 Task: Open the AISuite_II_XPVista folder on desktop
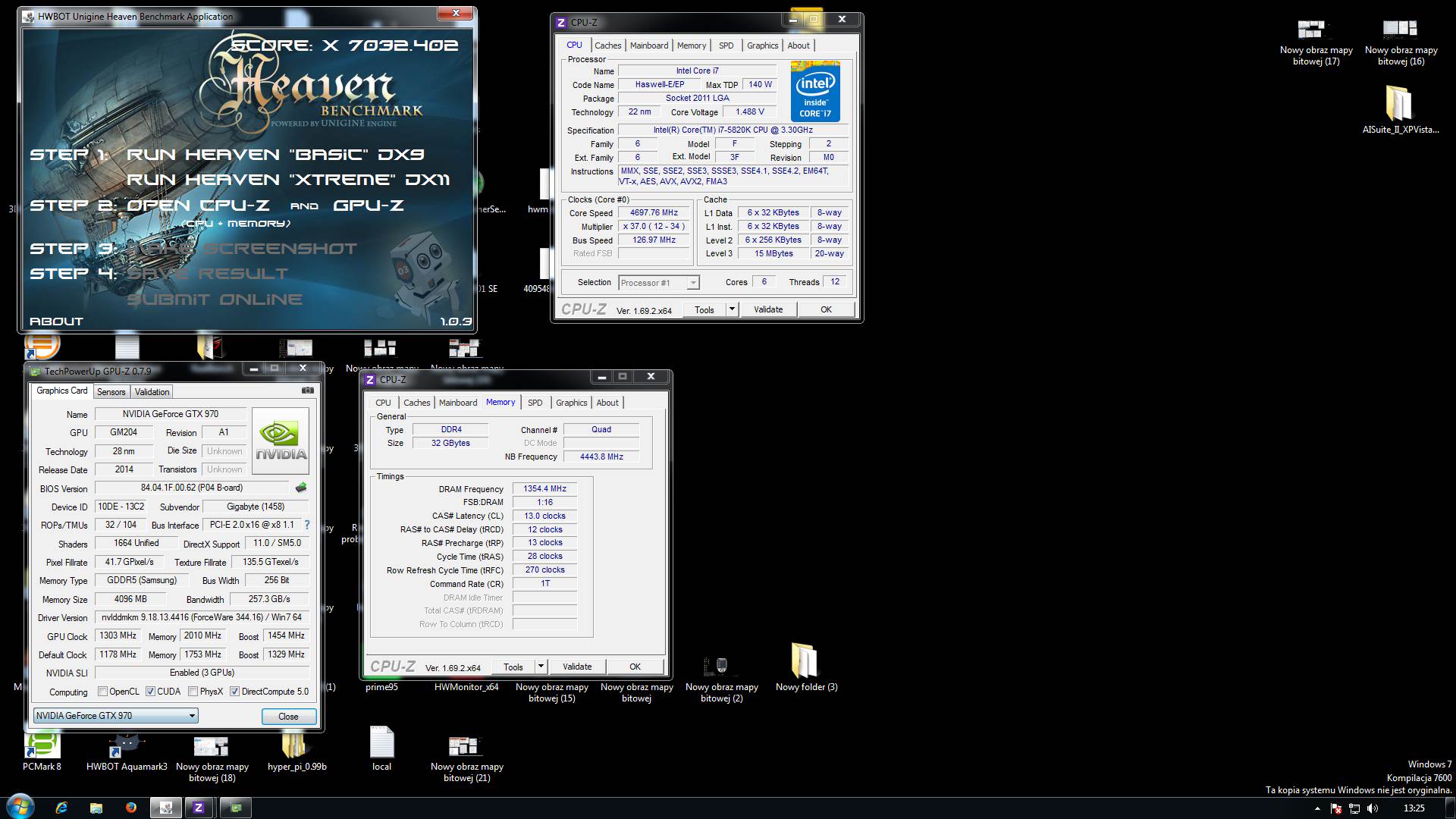click(x=1400, y=111)
